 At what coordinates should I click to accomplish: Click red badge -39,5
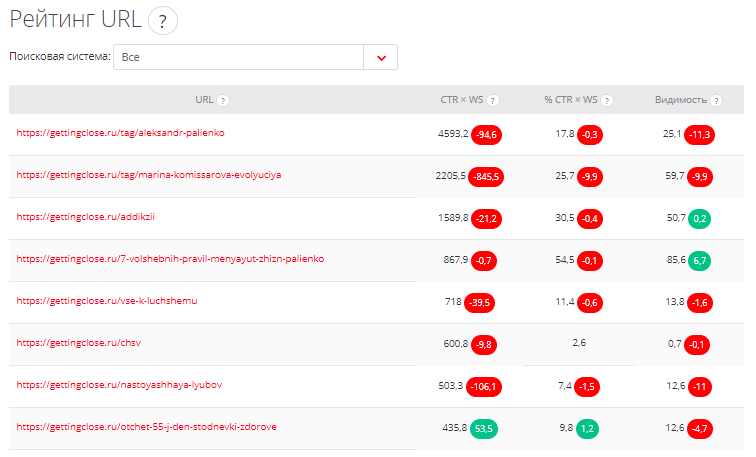[x=479, y=303]
